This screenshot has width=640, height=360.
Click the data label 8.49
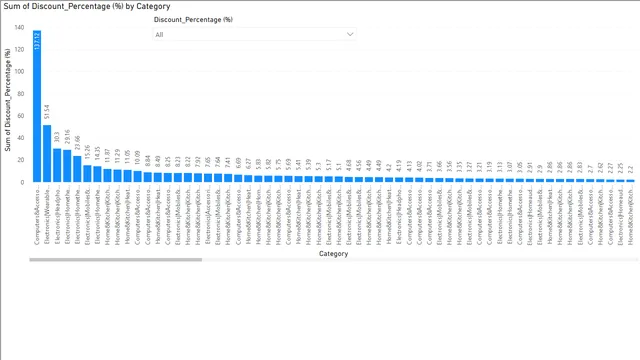click(158, 162)
